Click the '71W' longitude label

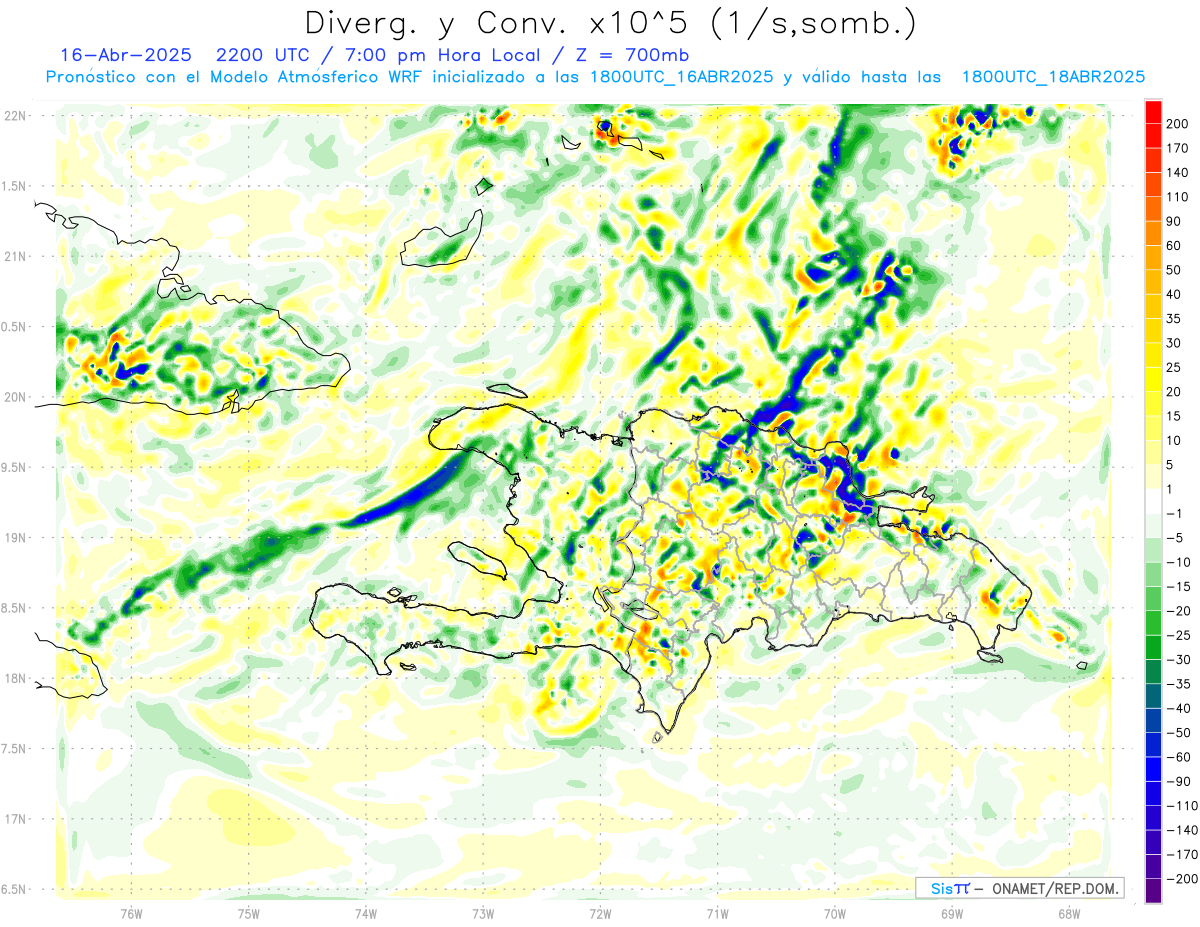717,913
